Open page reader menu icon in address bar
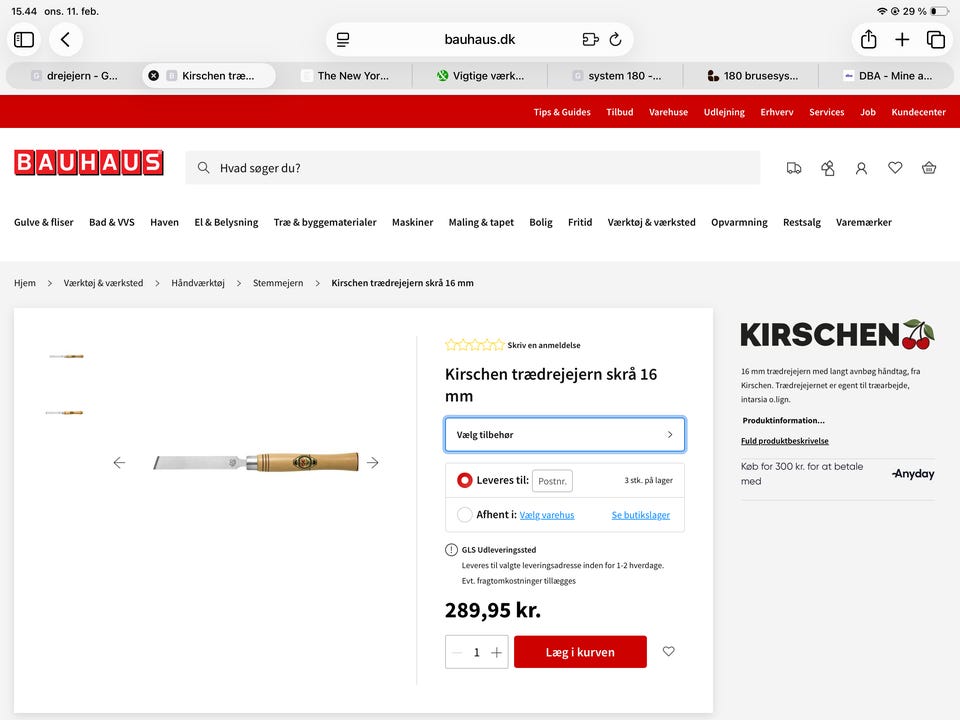Viewport: 960px width, 720px height. pyautogui.click(x=343, y=40)
